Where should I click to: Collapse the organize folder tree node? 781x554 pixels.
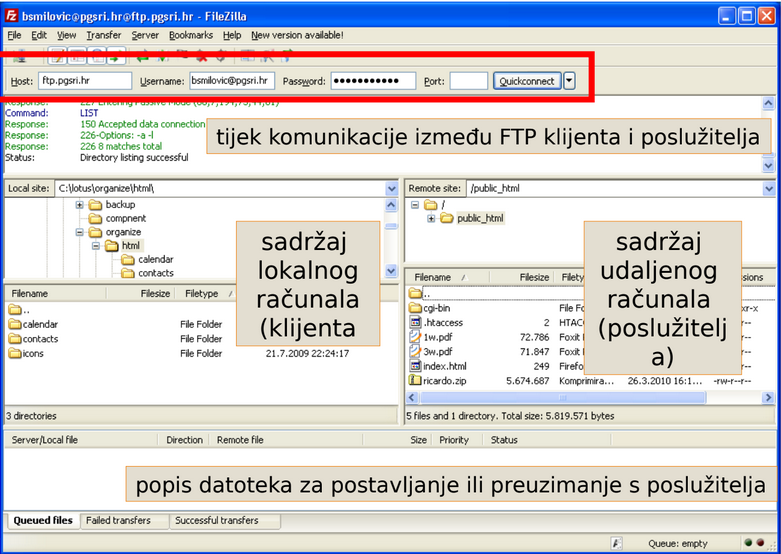[x=79, y=232]
